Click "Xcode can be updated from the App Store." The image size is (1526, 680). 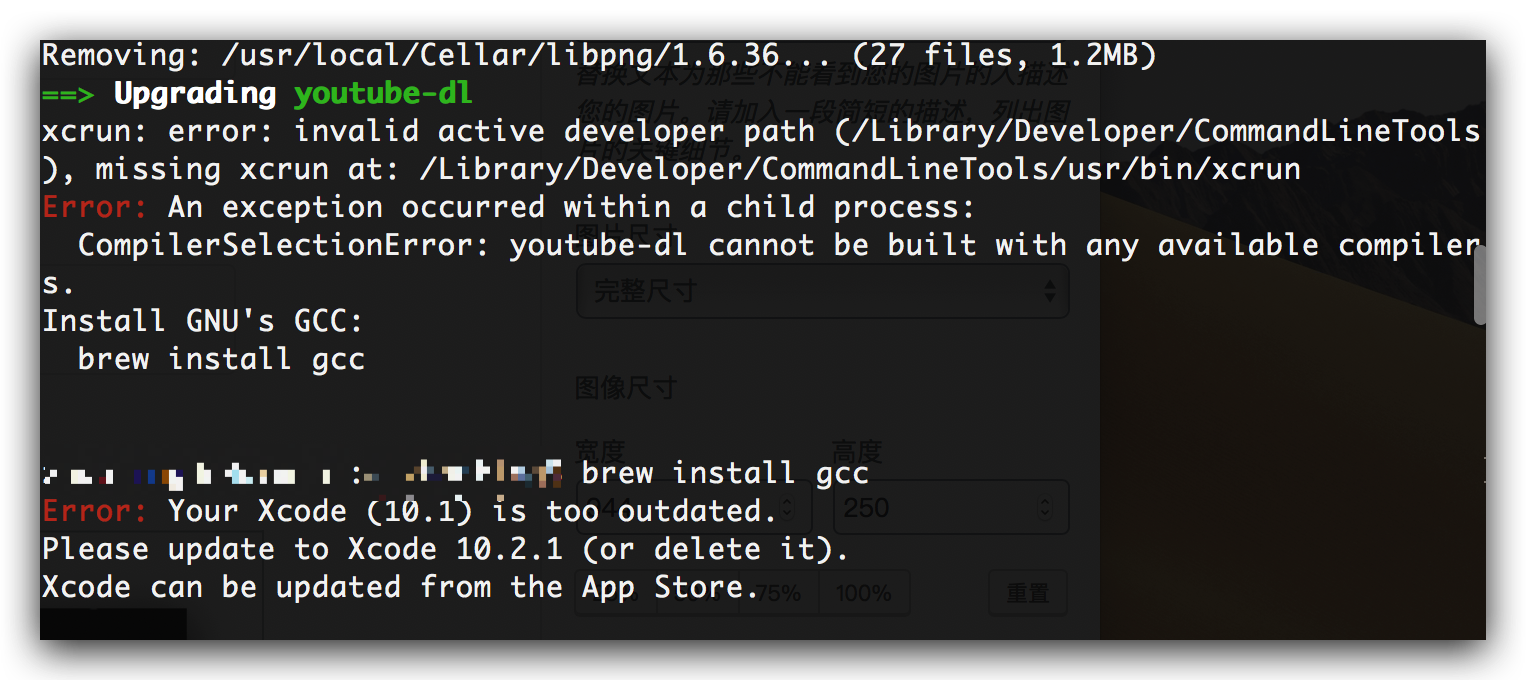(400, 587)
